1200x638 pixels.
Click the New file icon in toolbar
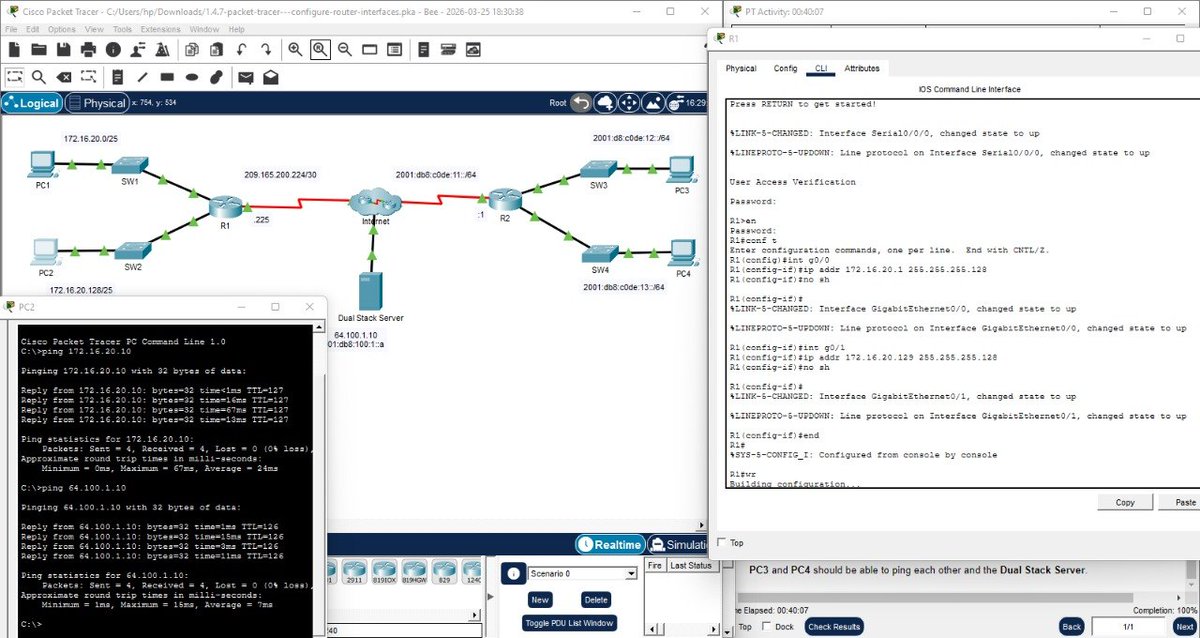click(14, 49)
